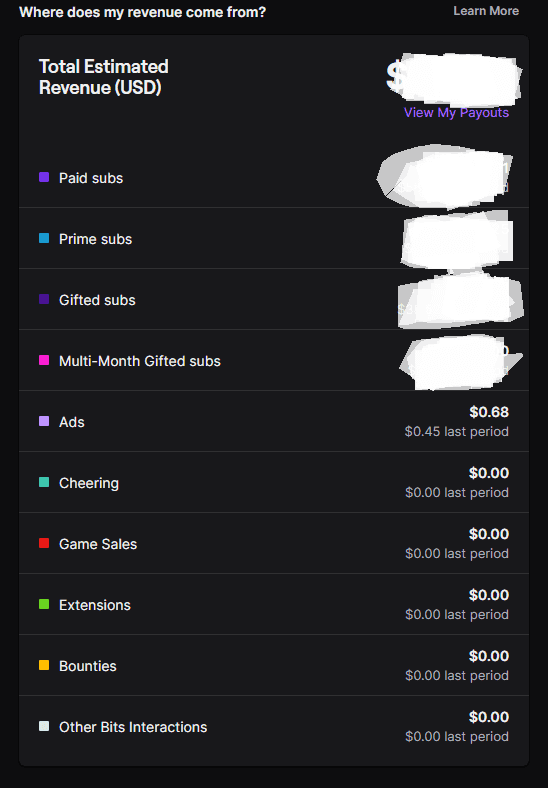Open the Learn More link
This screenshot has width=548, height=788.
(x=486, y=11)
